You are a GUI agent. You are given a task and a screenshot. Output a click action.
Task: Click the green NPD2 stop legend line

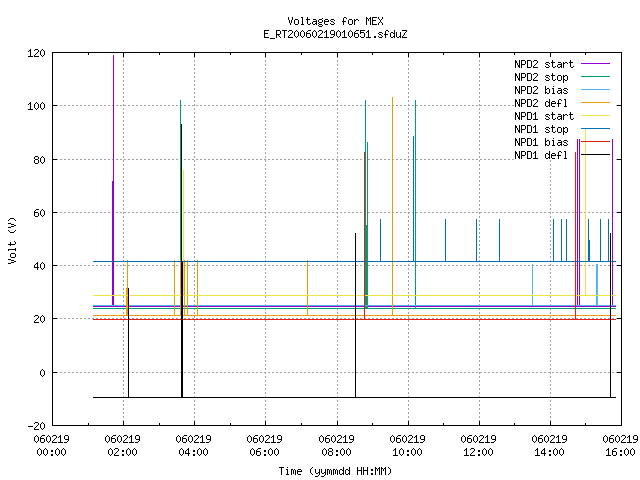coord(595,77)
